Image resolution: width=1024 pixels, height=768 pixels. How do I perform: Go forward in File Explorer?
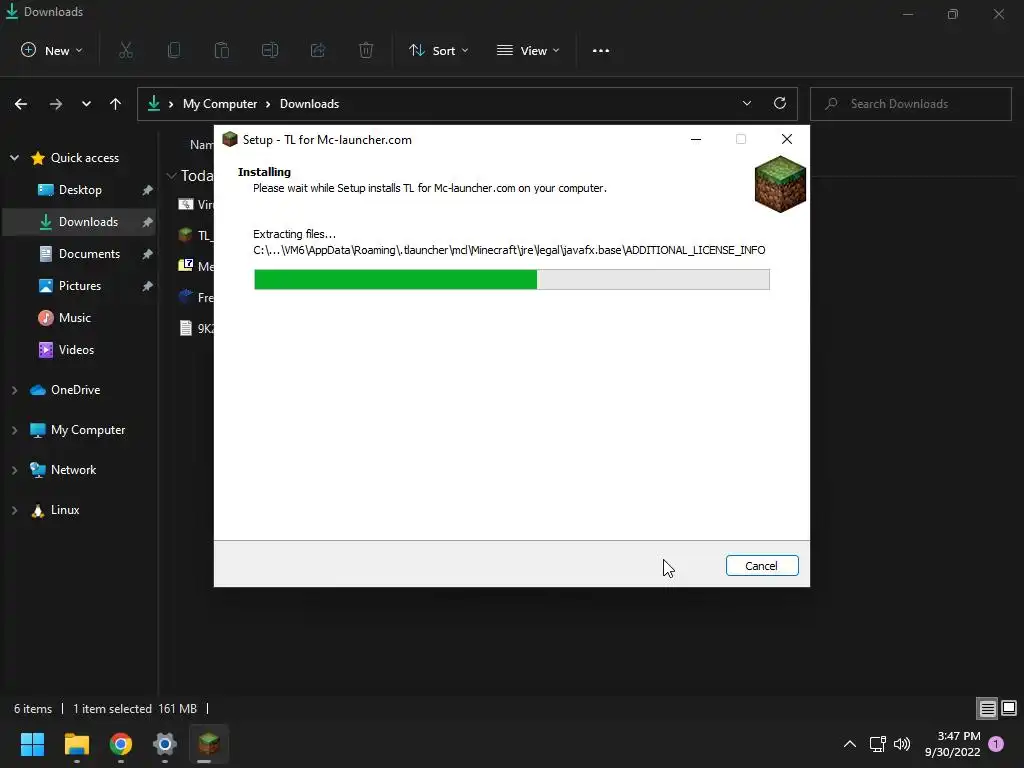tap(56, 104)
